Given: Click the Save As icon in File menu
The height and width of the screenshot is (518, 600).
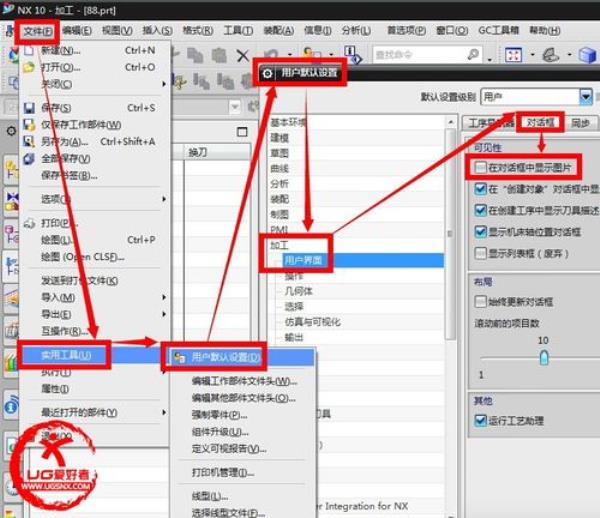Looking at the screenshot, I should tap(29, 142).
